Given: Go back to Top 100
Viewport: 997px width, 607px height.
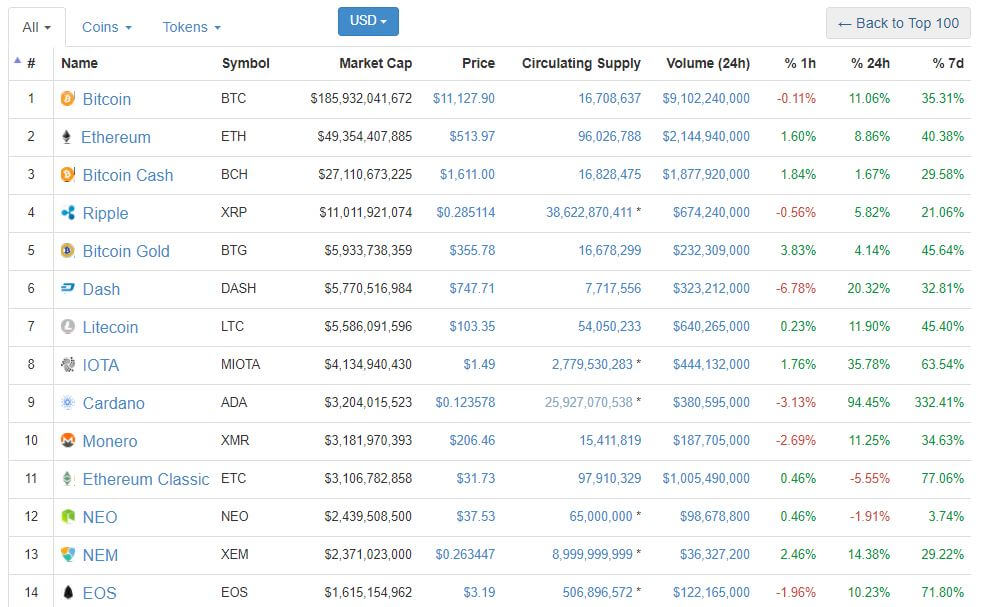Looking at the screenshot, I should 898,24.
